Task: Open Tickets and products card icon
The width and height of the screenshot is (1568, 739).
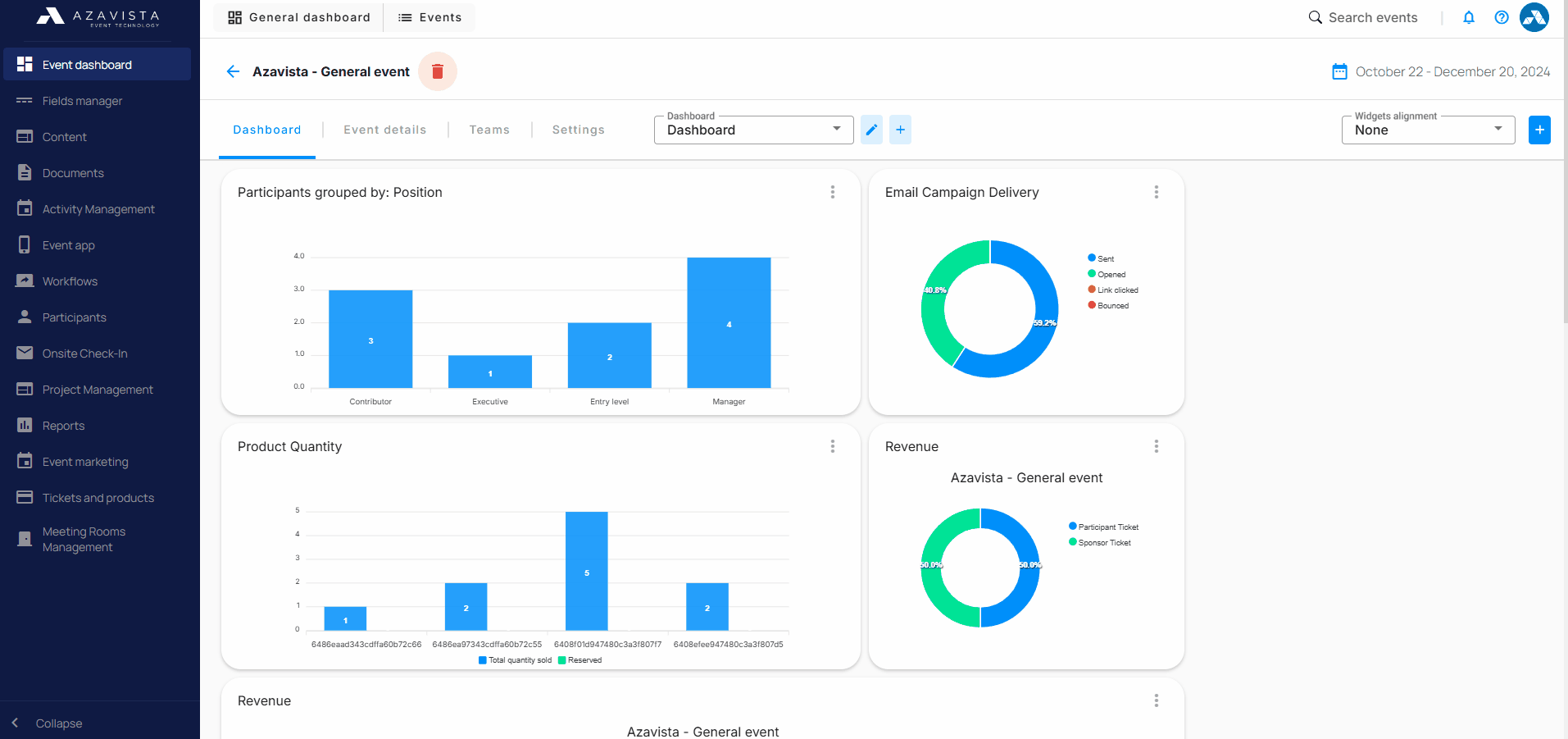Action: pyautogui.click(x=25, y=497)
